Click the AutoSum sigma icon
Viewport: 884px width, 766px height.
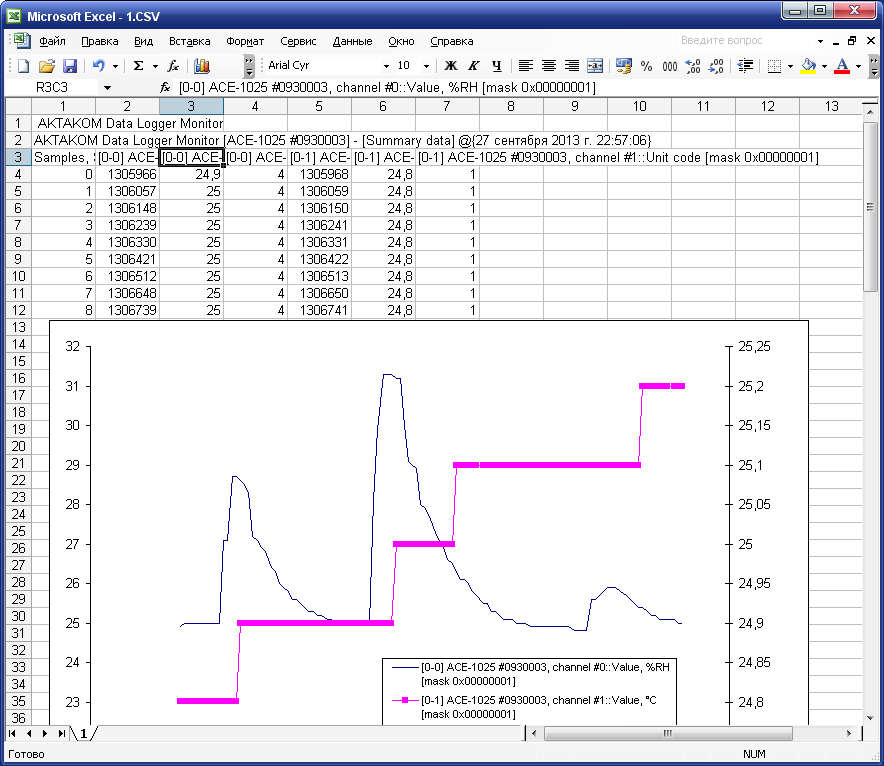click(x=138, y=66)
